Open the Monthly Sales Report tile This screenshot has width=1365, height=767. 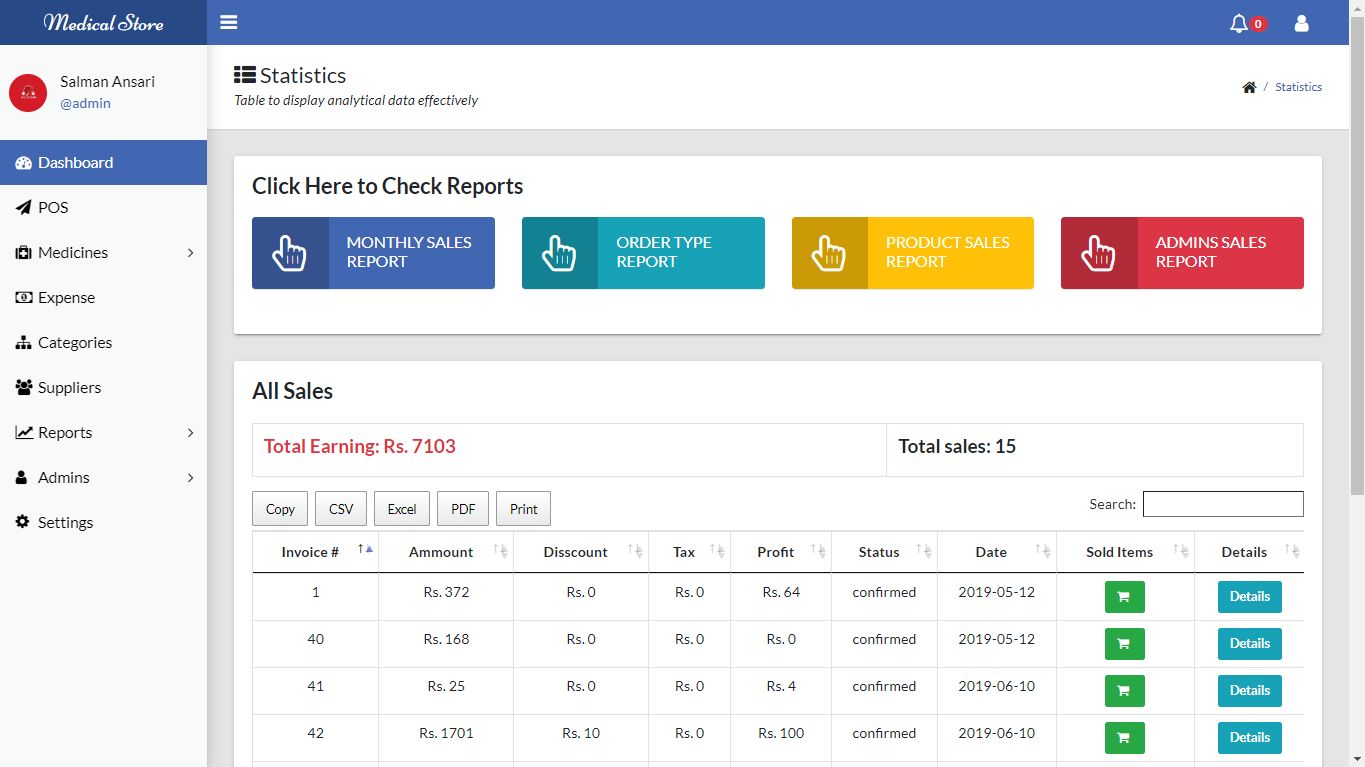(373, 253)
